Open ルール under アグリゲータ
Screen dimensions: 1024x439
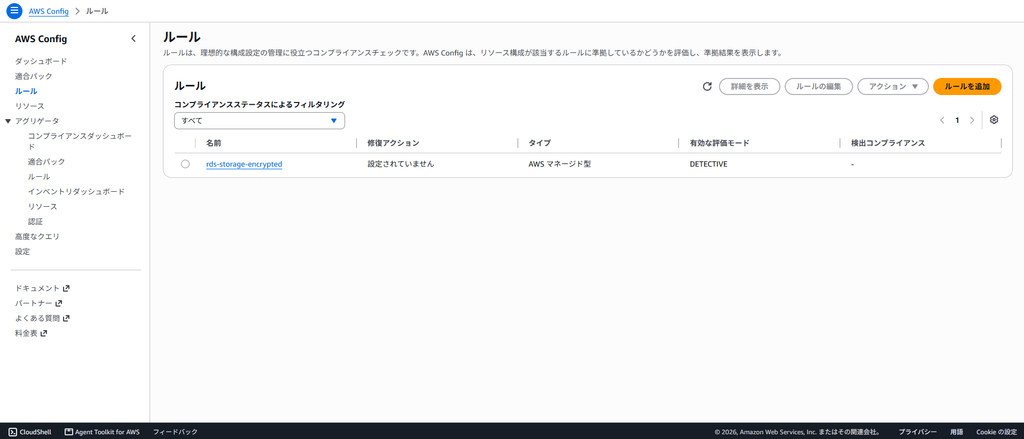point(39,176)
